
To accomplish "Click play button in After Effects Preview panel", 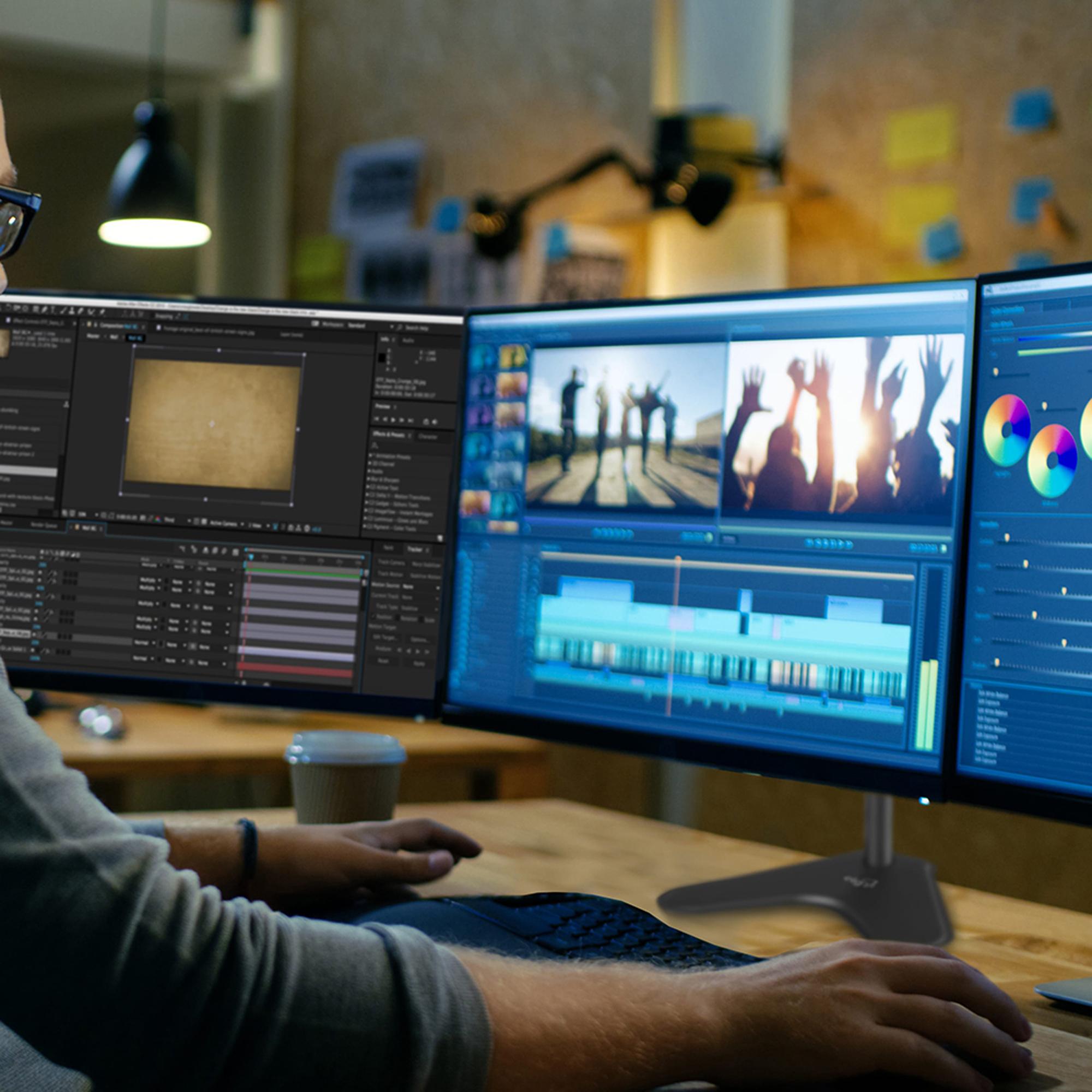I will [x=393, y=420].
